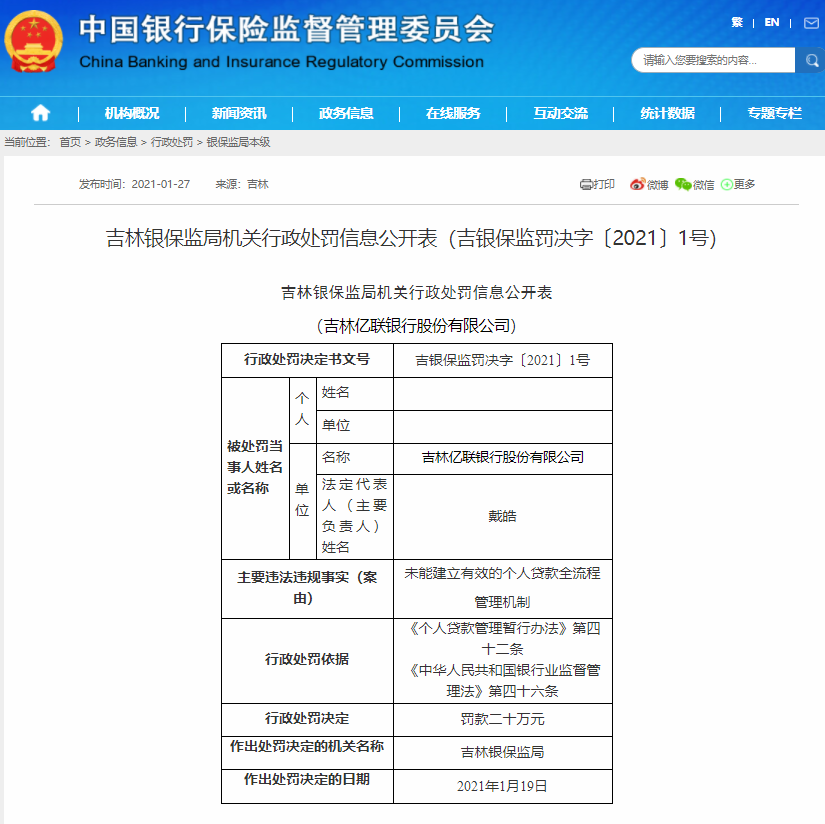Click the 更多 share label
825x824 pixels.
tap(744, 184)
